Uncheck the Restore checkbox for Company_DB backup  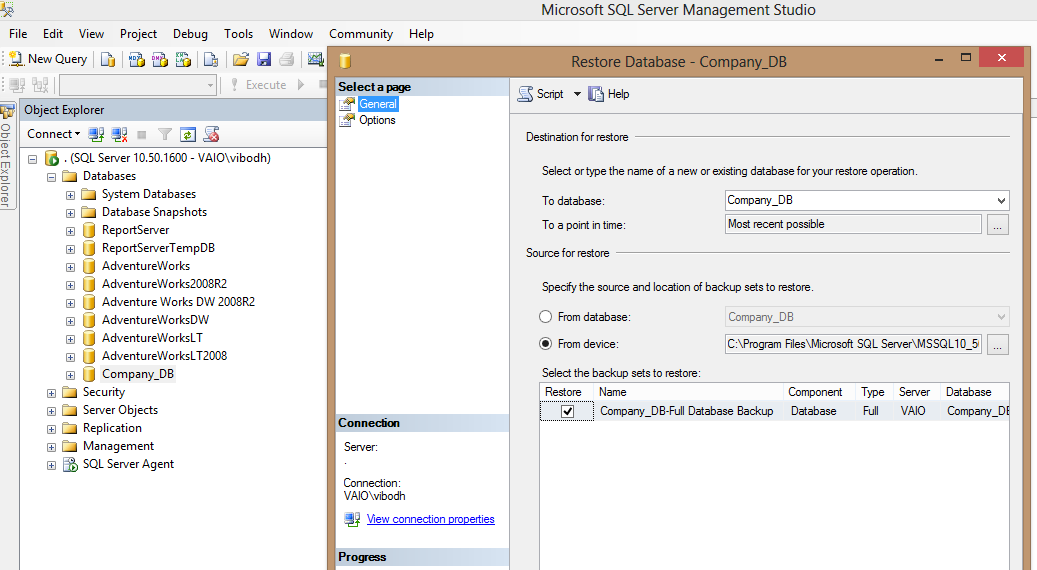click(567, 411)
